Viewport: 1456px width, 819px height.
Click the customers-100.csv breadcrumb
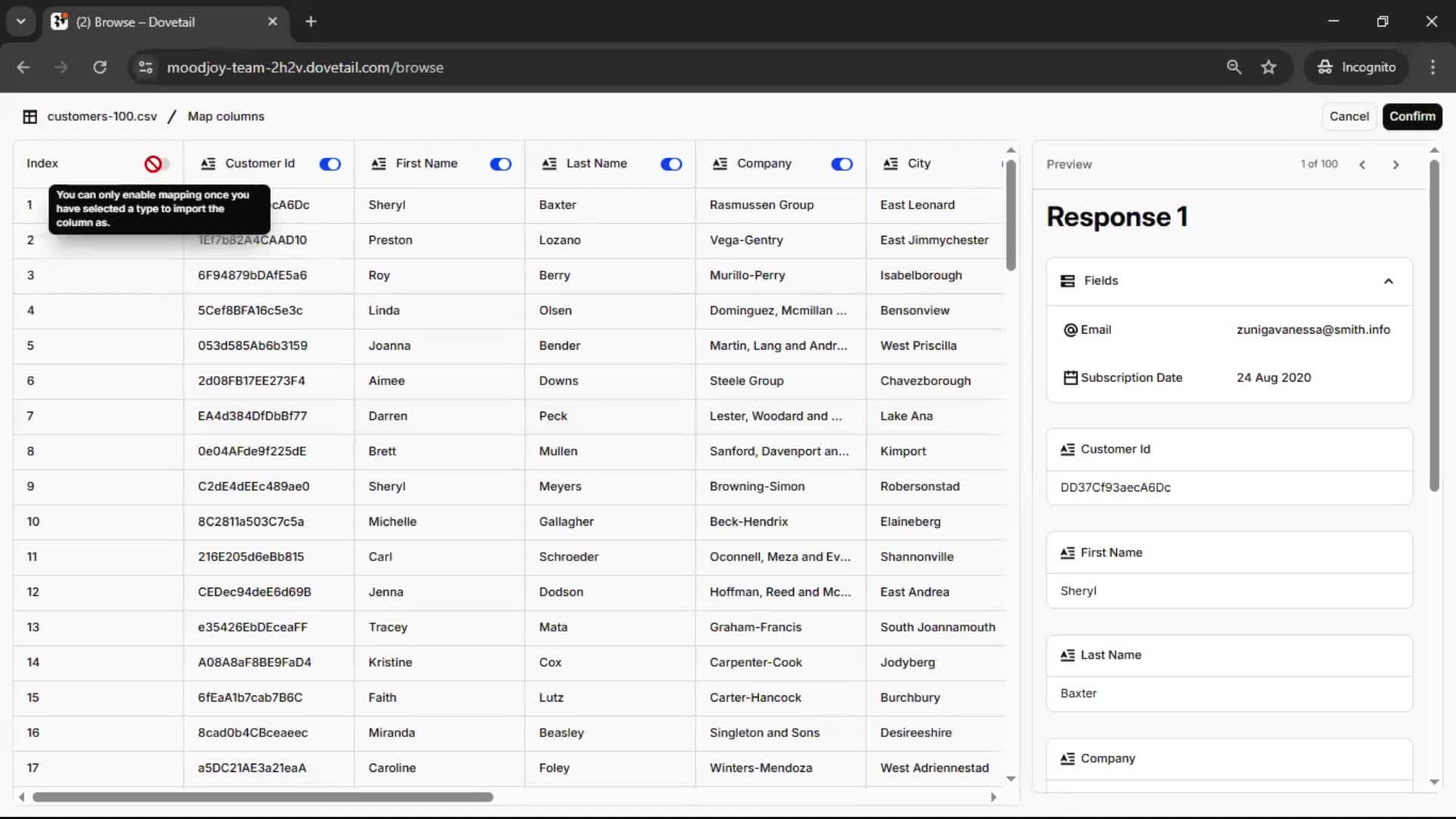tap(102, 117)
